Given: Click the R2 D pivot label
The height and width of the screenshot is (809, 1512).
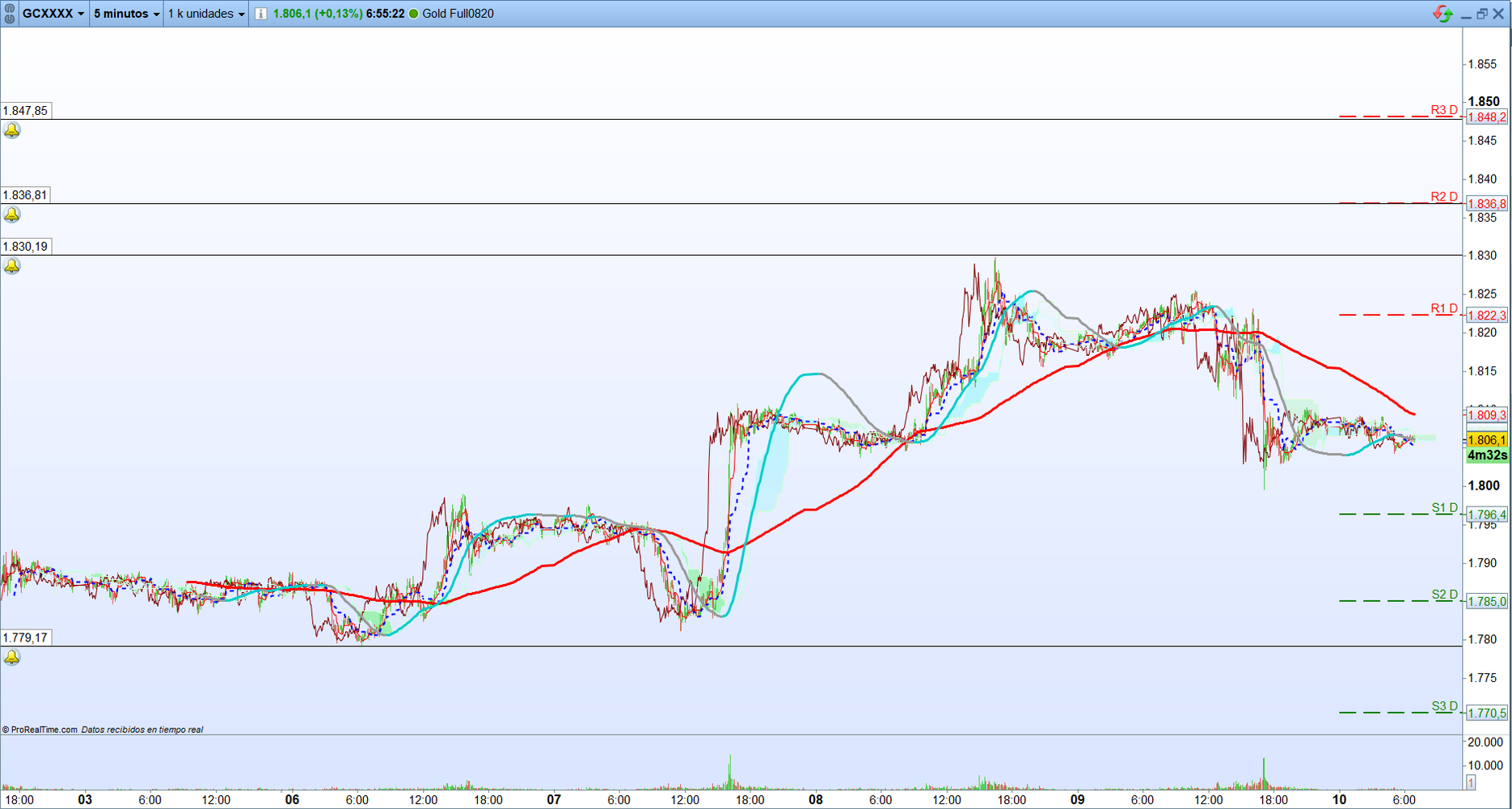Looking at the screenshot, I should (1444, 197).
